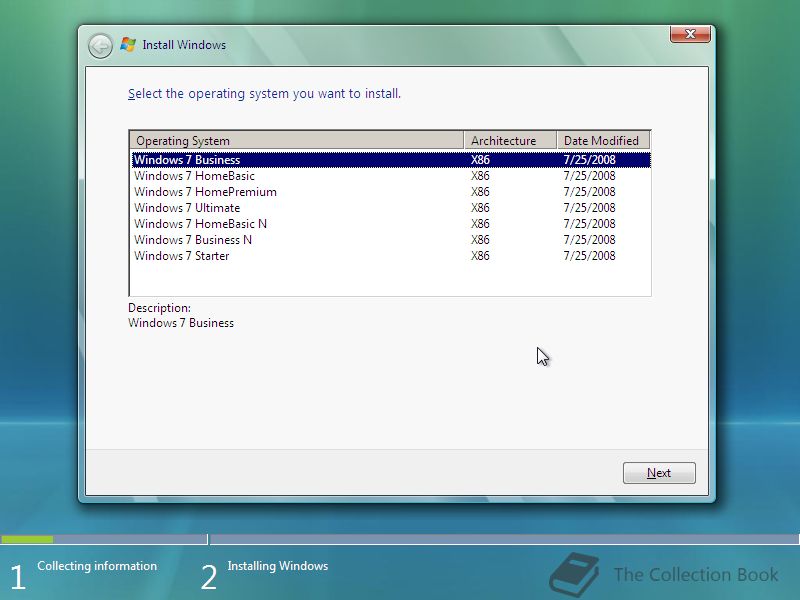Click 7/25/2008 in the Windows 7 Starter row
Image resolution: width=800 pixels, height=600 pixels.
tap(589, 256)
